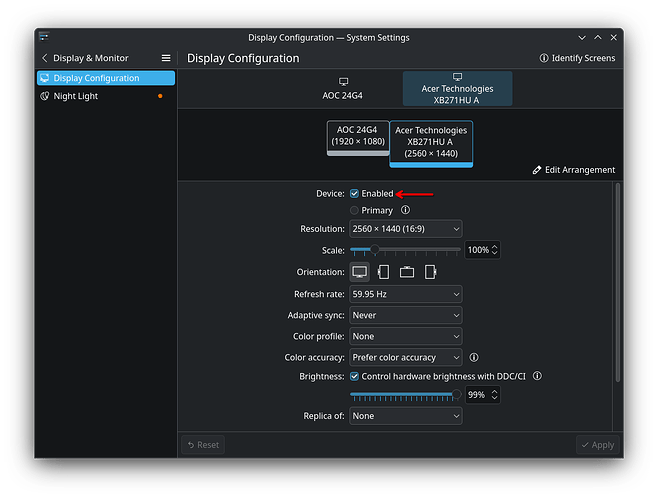Click info icon next to Color accuracy
The height and width of the screenshot is (499, 658).
(x=474, y=357)
